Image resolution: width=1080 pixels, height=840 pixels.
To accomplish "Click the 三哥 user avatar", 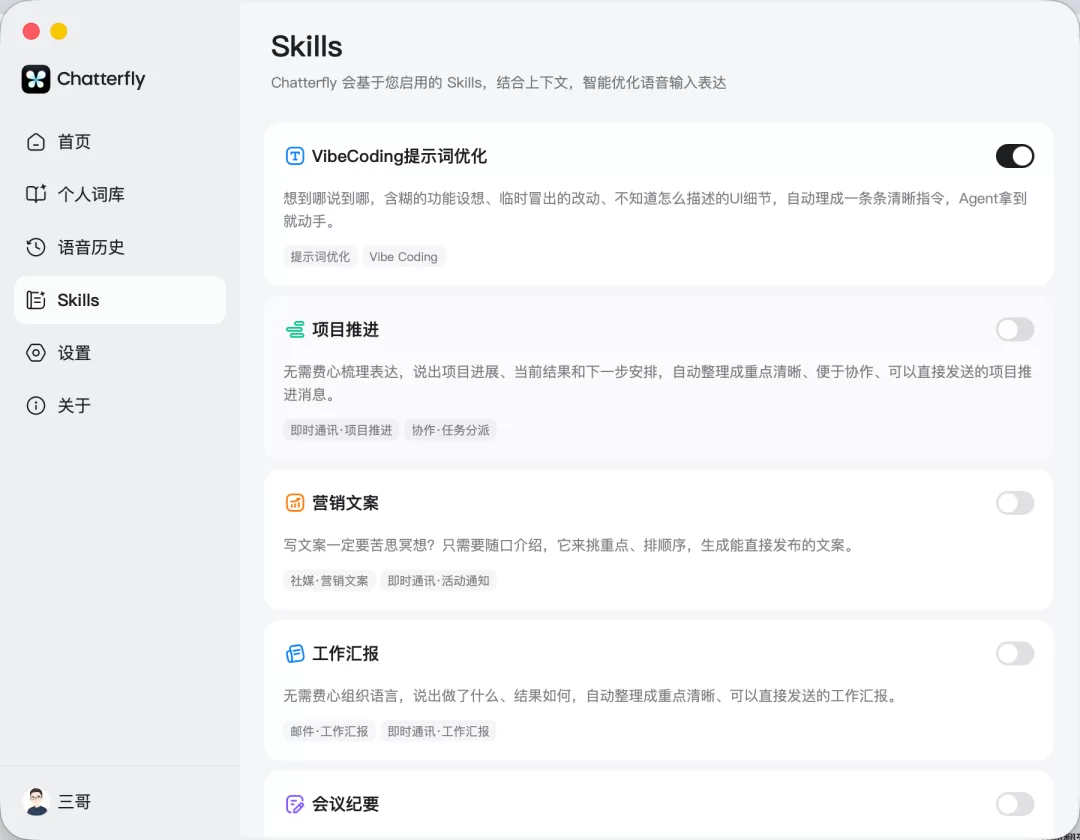I will click(36, 801).
